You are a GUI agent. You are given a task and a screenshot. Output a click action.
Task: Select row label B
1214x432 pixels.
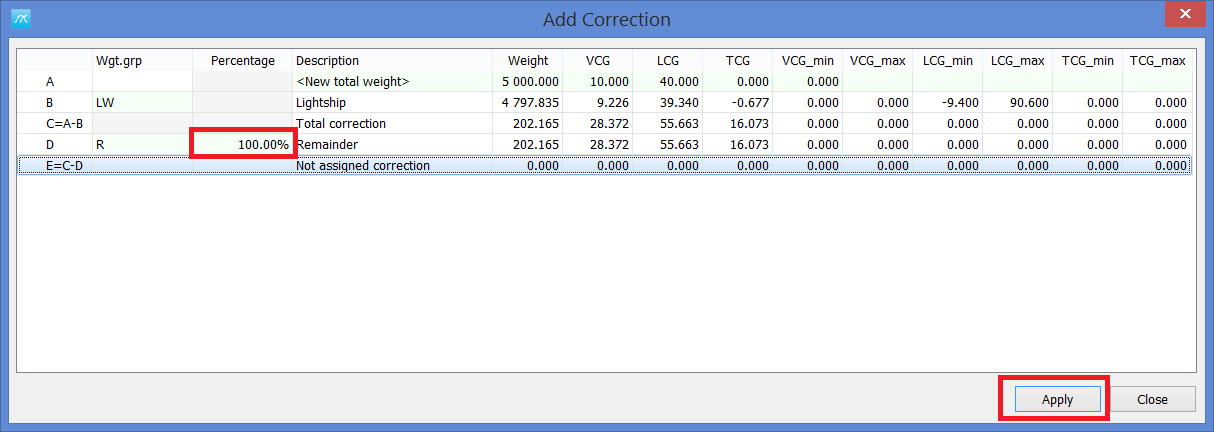(55, 102)
